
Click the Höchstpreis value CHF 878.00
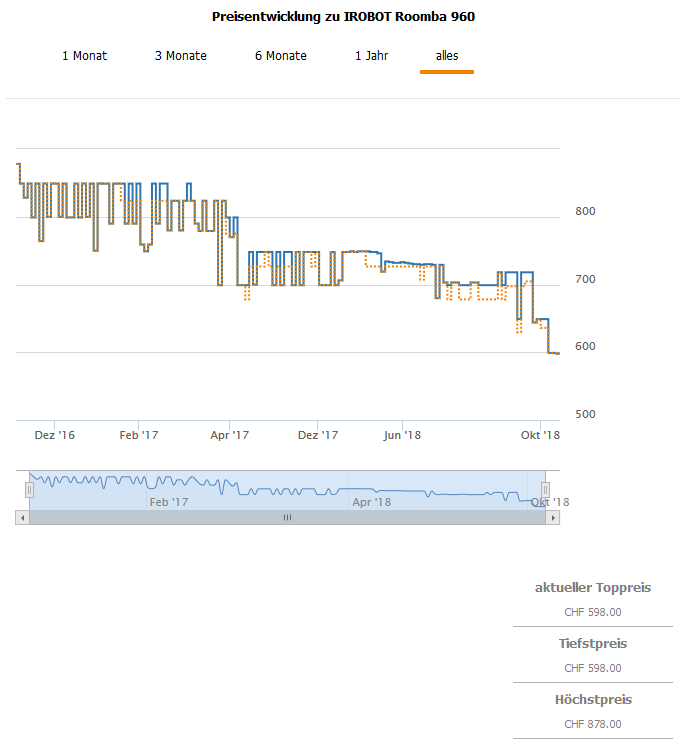[592, 724]
